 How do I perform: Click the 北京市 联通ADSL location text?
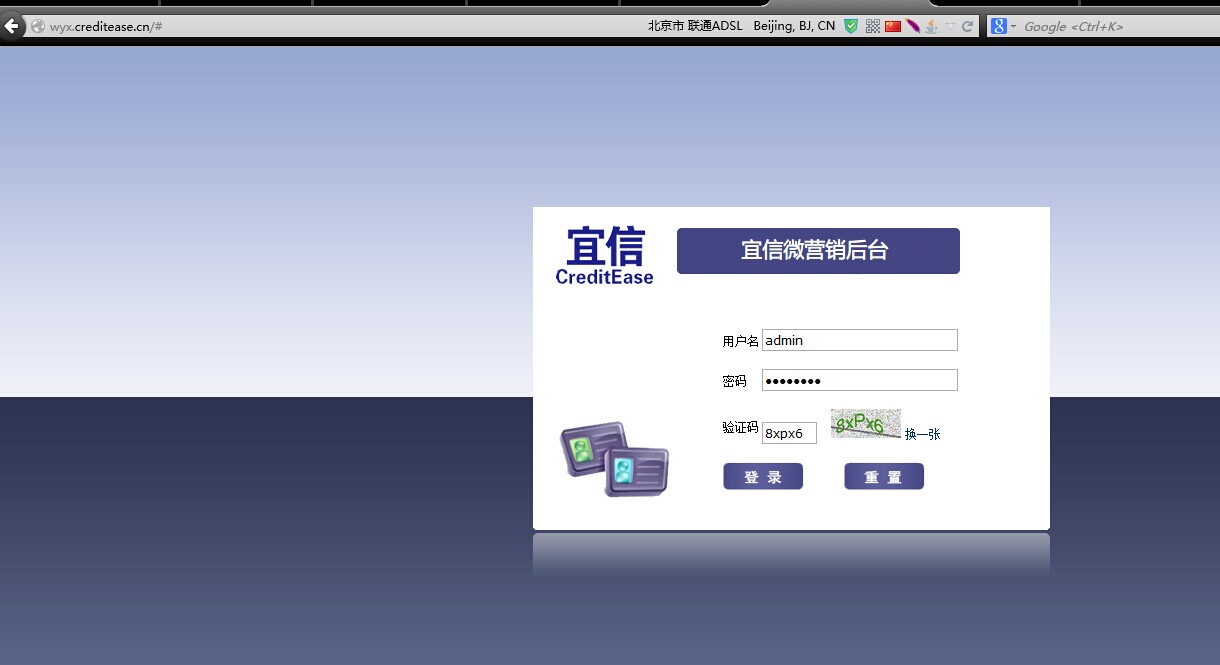695,26
